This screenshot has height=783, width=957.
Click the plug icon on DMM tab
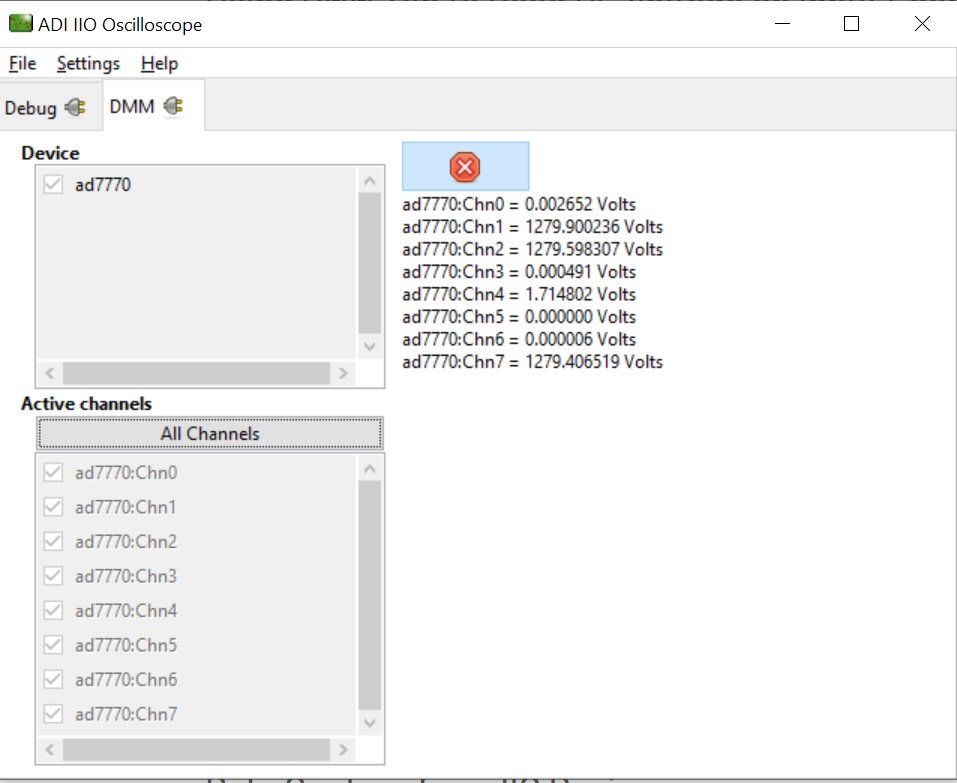point(173,106)
